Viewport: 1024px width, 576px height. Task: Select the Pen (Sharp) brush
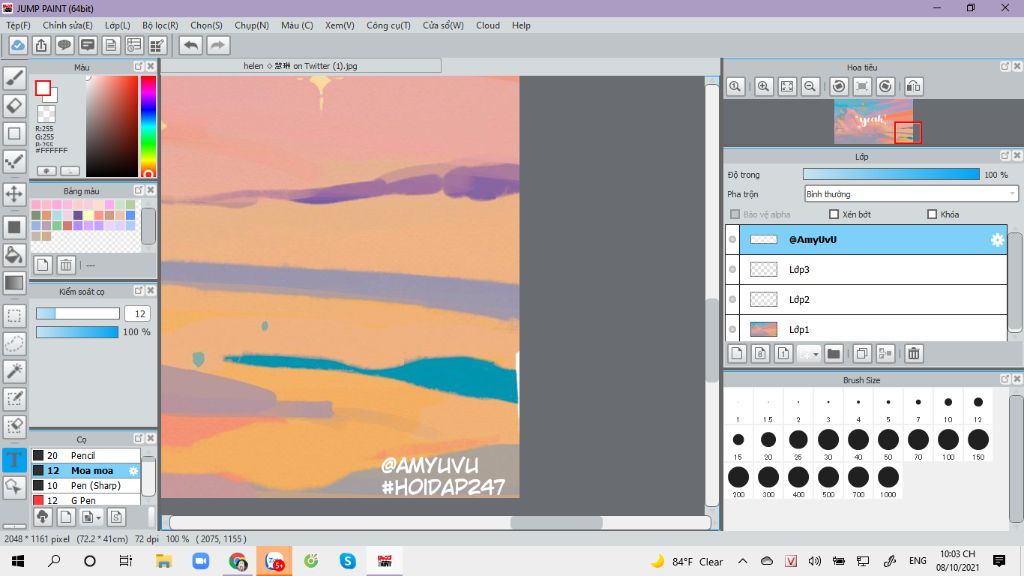point(86,485)
